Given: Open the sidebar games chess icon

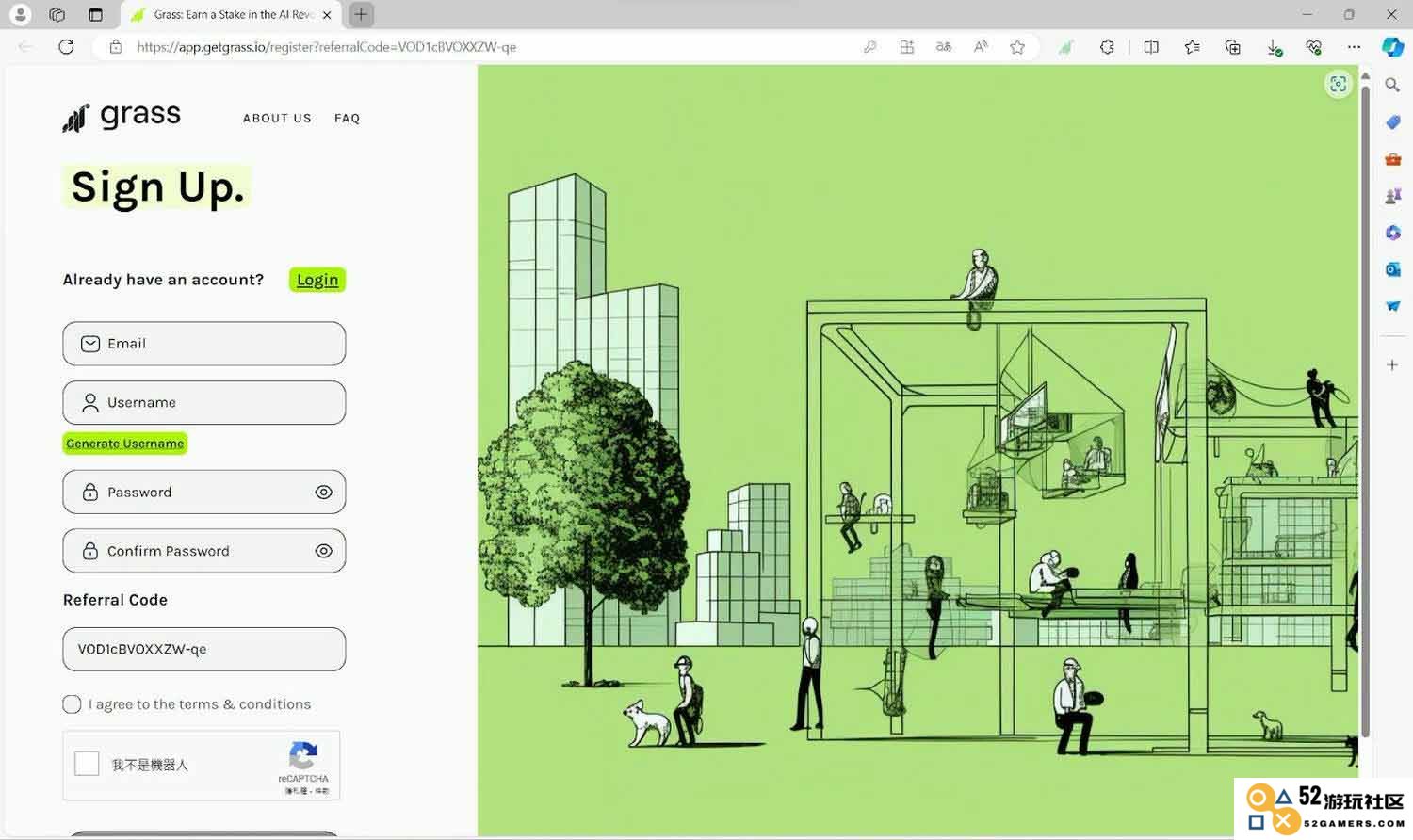Looking at the screenshot, I should (1392, 196).
